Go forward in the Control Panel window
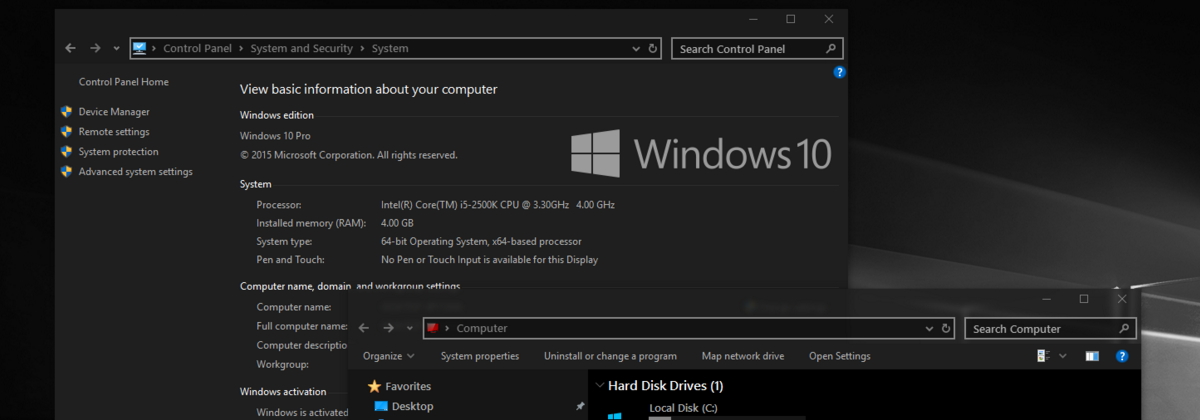 click(95, 48)
